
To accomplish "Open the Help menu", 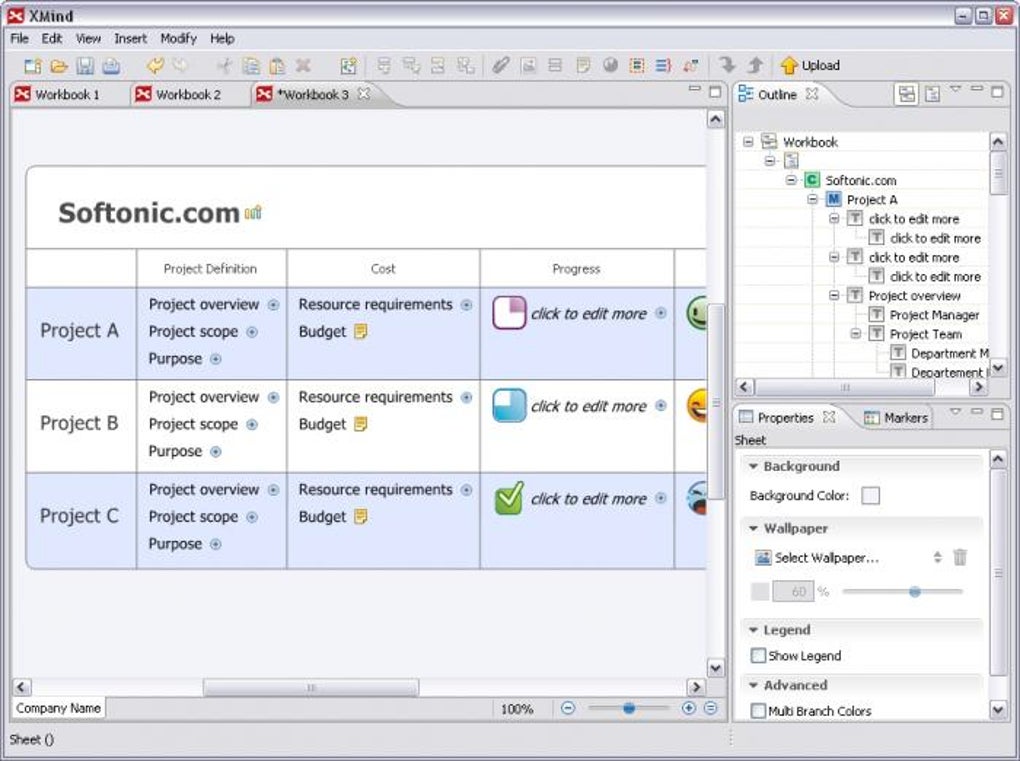I will [x=222, y=38].
